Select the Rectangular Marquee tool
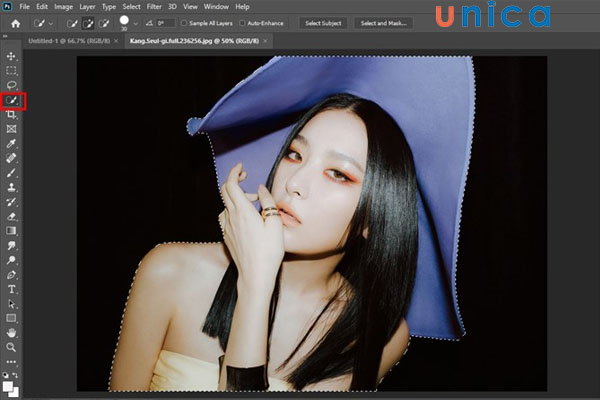Viewport: 600px width, 400px height. point(11,71)
